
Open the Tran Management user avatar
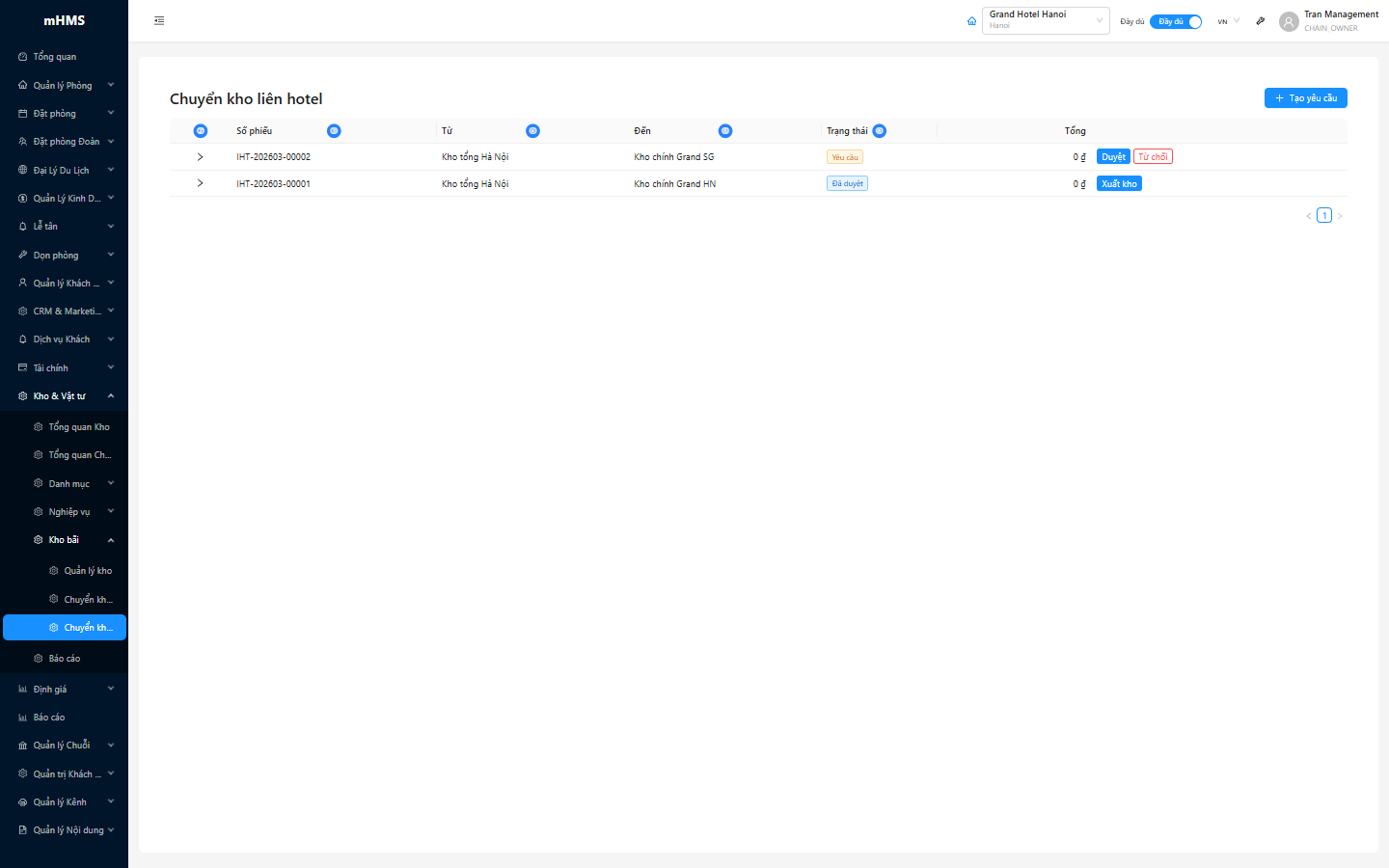point(1289,21)
